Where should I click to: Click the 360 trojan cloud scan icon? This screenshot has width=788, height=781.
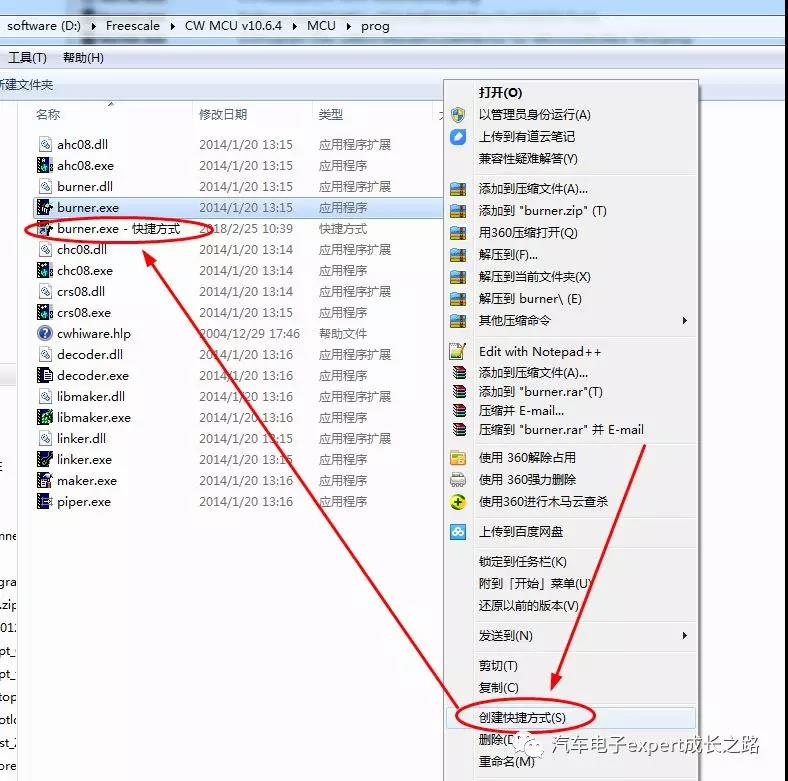458,502
